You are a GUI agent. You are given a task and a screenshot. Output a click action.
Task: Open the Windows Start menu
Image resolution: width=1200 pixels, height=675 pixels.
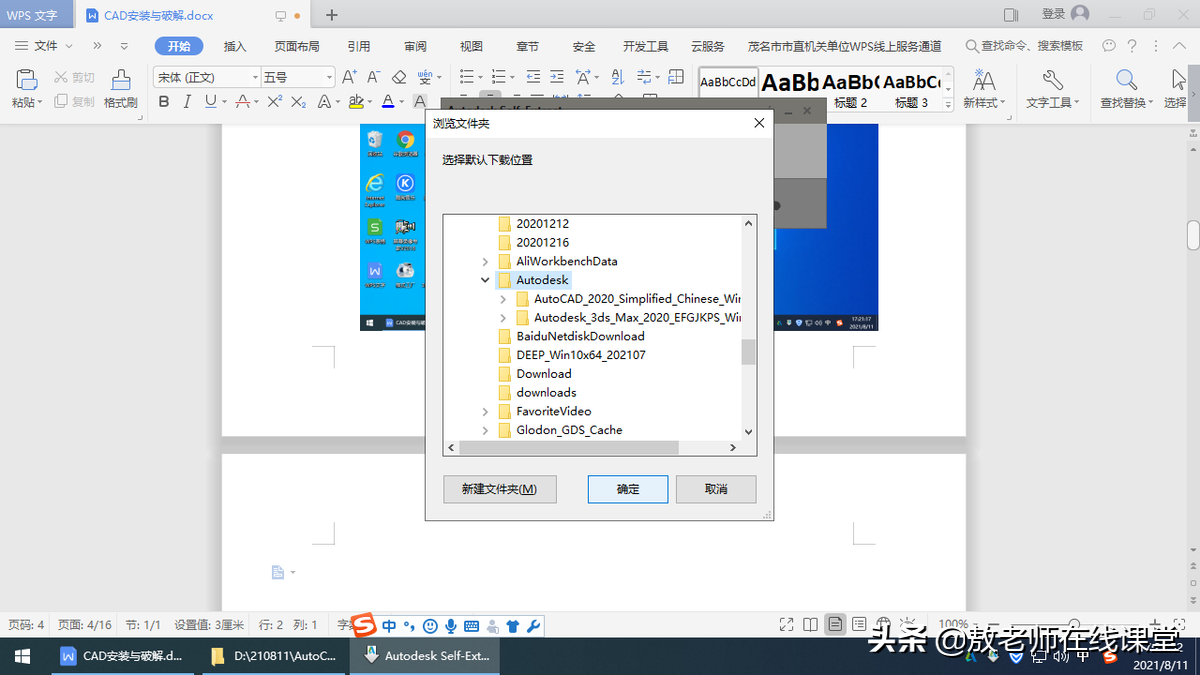pyautogui.click(x=22, y=656)
